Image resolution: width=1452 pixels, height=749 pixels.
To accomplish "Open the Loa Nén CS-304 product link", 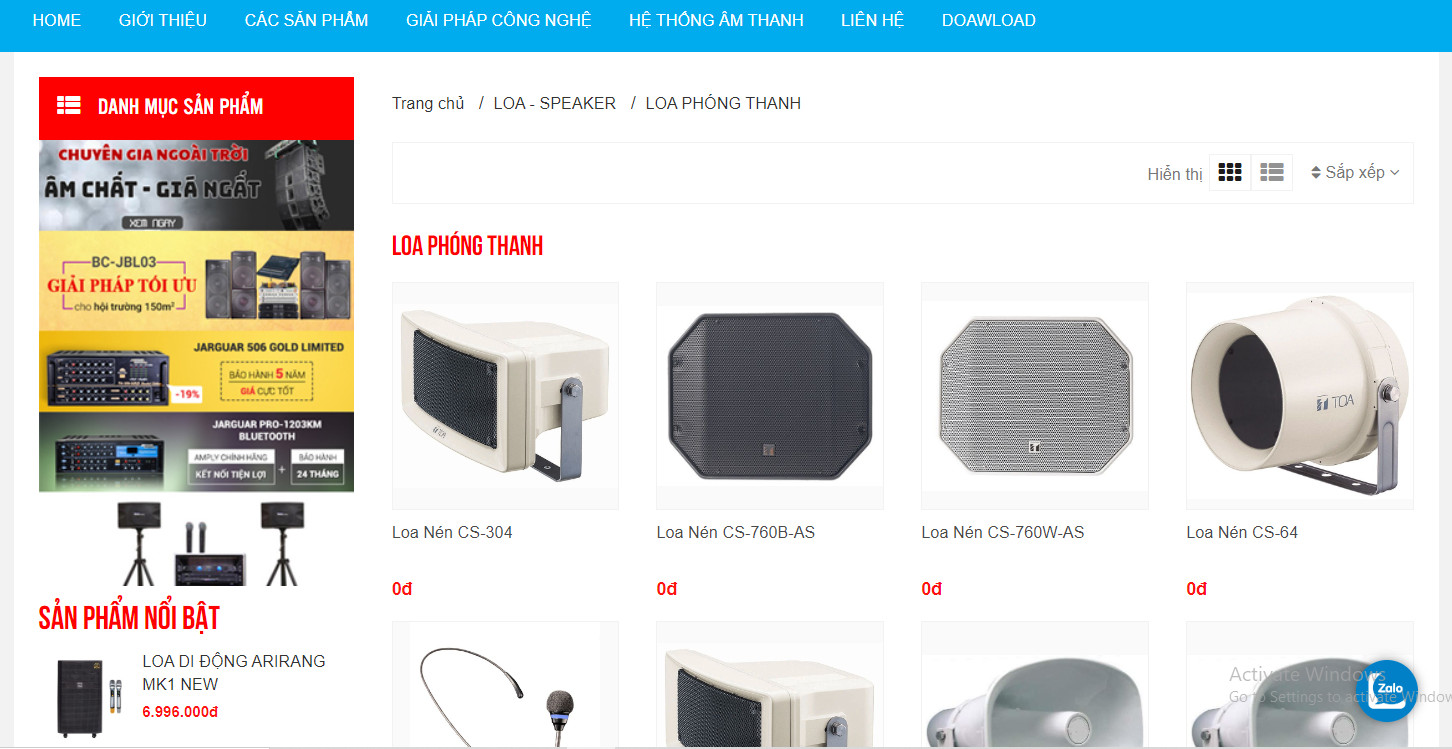I will click(452, 532).
